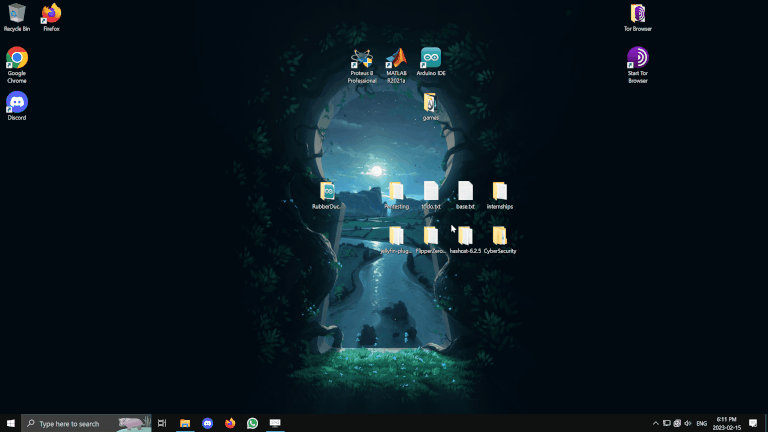Screen dimensions: 768x432
Task: Select the todo.txt file
Action: coord(431,195)
